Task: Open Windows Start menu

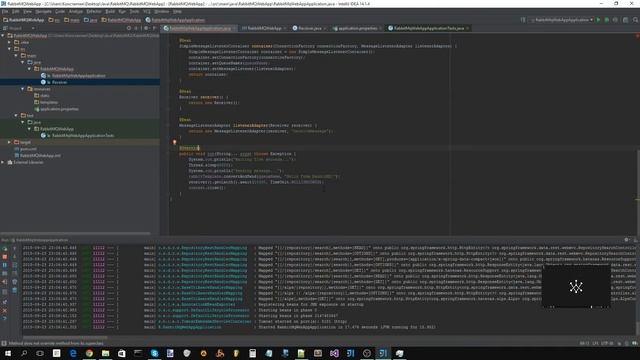Action: coord(8,353)
